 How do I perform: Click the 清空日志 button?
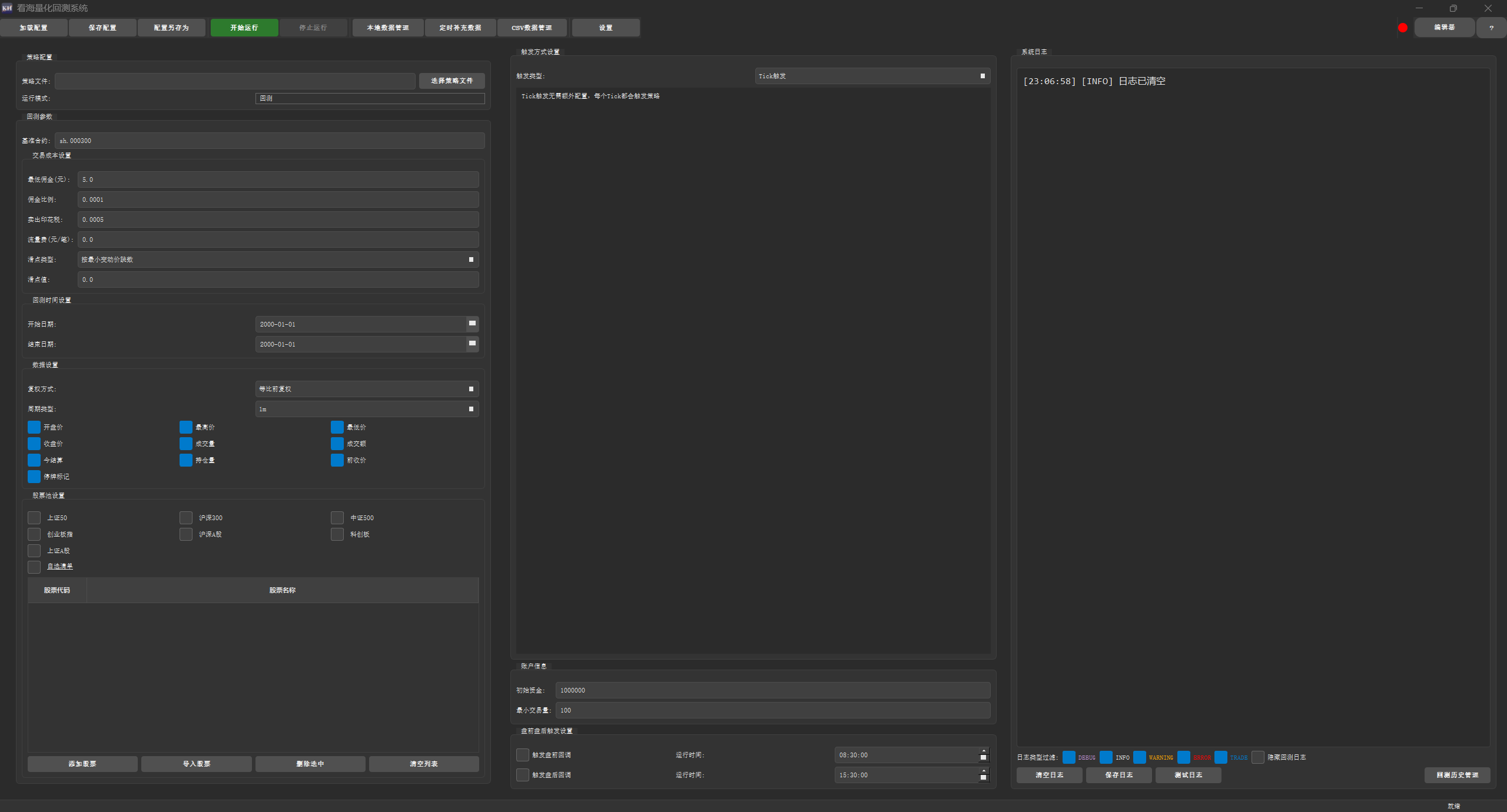coord(1049,775)
